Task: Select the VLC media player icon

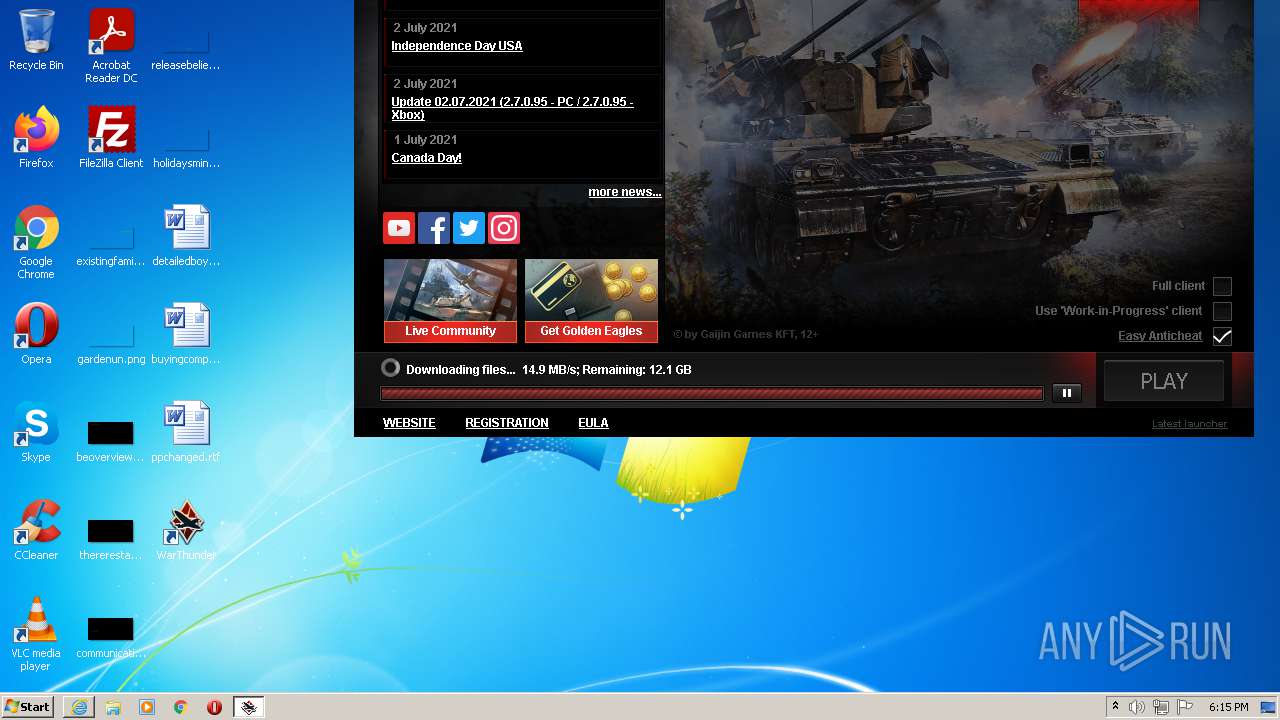Action: [36, 634]
